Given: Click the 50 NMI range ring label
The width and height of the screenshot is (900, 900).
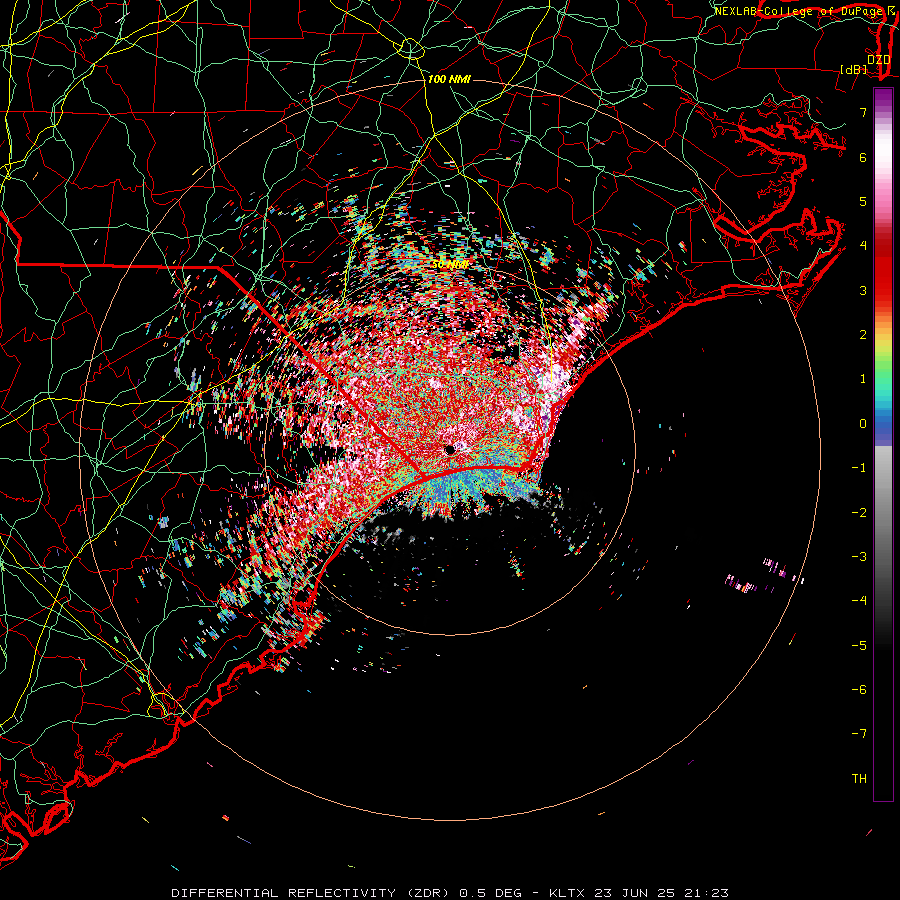Looking at the screenshot, I should 450,265.
